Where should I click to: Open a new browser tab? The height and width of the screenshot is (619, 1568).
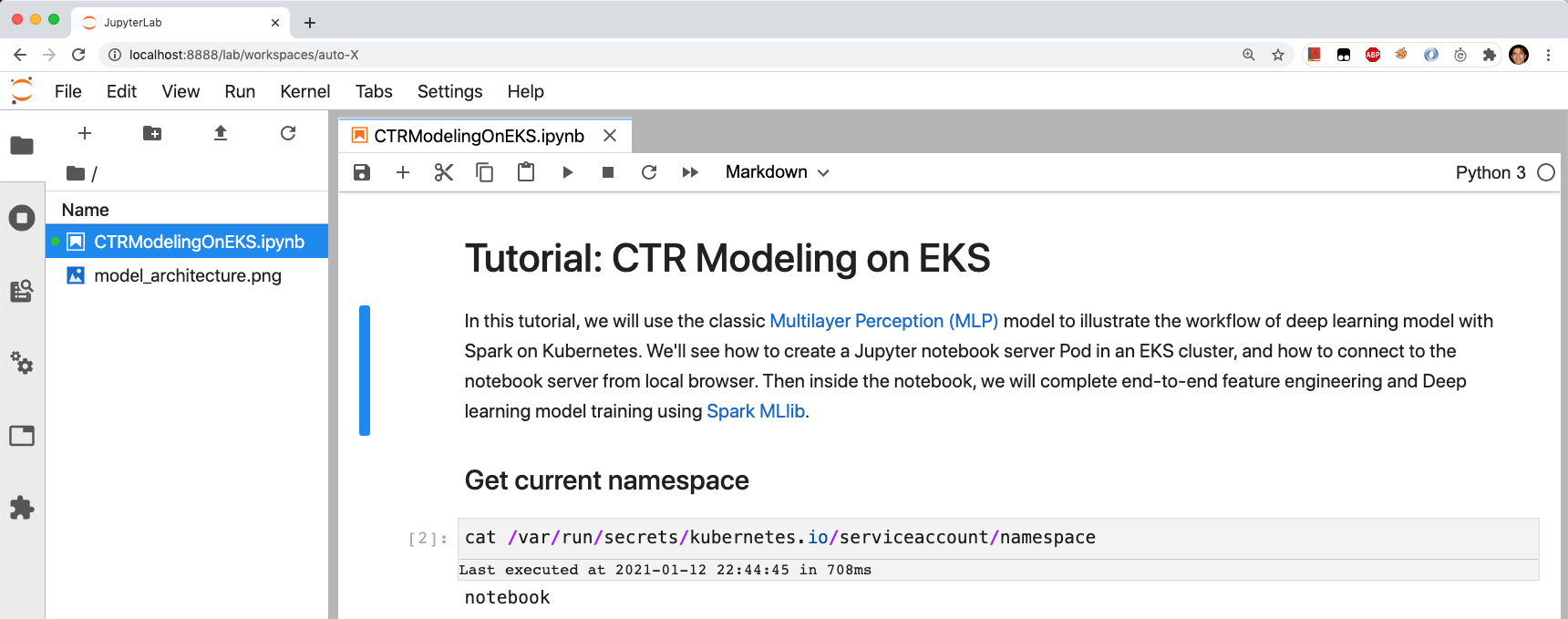pos(310,23)
